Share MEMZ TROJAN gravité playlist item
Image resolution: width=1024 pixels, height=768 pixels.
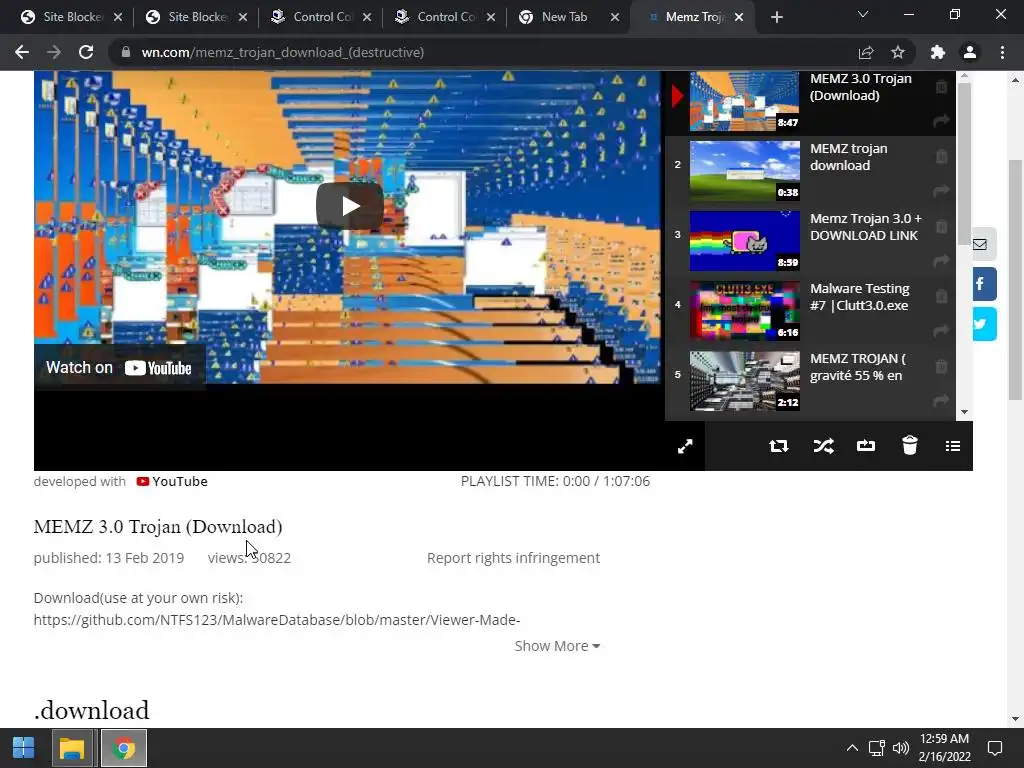click(941, 400)
